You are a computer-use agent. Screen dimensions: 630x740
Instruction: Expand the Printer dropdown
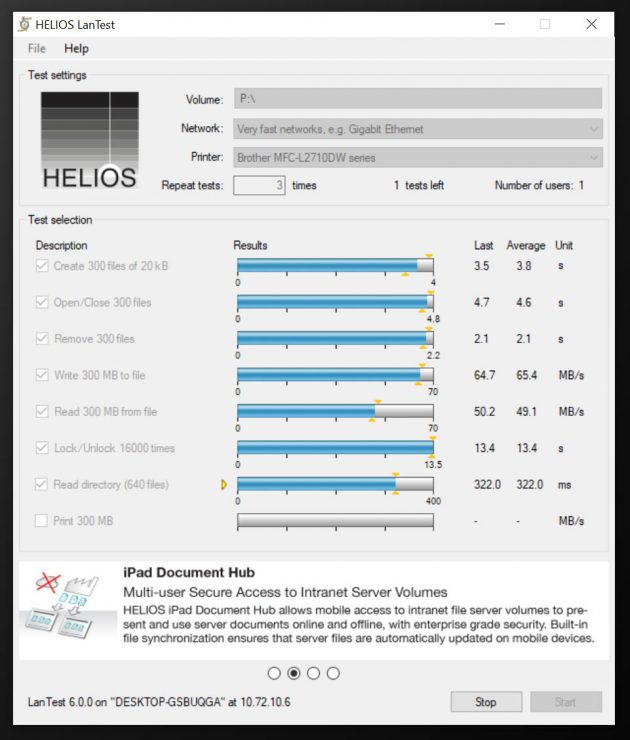(x=594, y=158)
